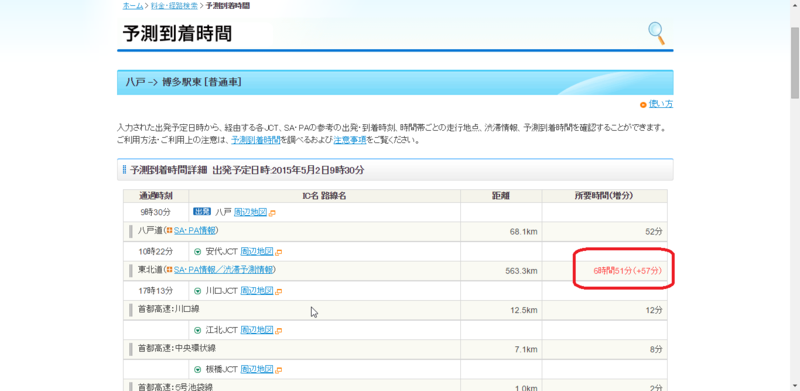Open 周辺地図 link for 安代JCT

tap(257, 251)
